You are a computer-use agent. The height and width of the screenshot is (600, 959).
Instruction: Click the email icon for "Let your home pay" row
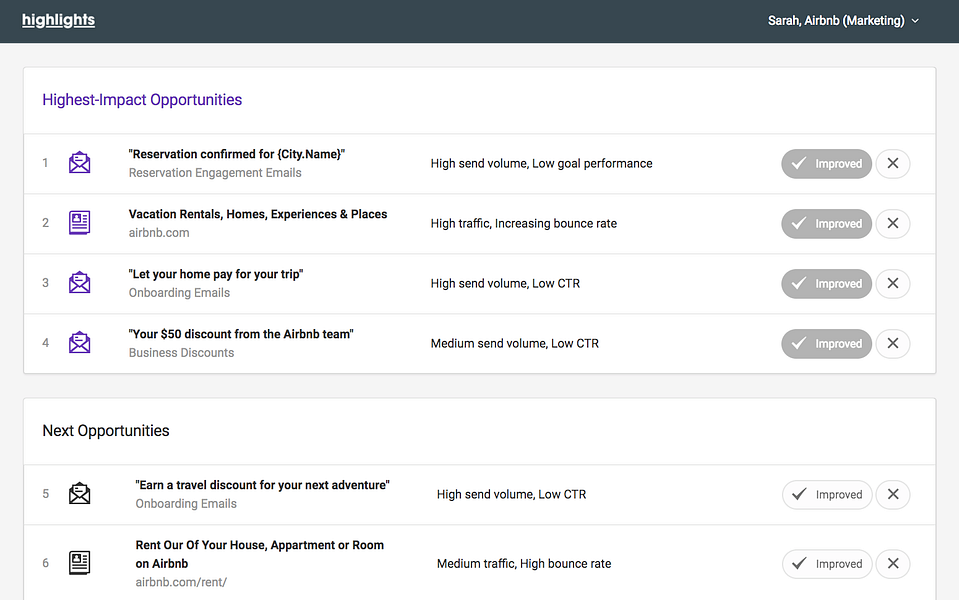click(x=80, y=283)
